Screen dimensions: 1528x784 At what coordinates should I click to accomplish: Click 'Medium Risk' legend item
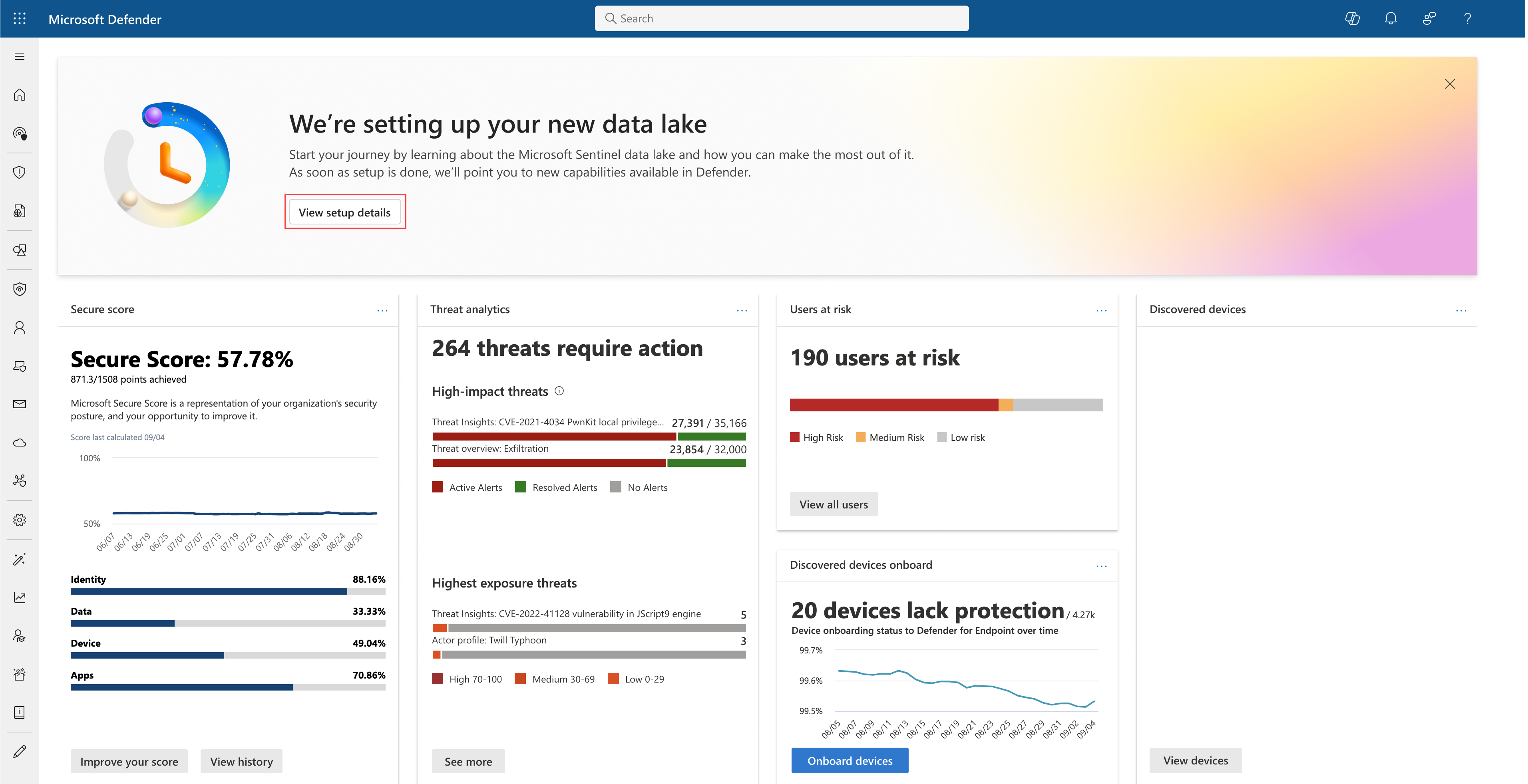pyautogui.click(x=890, y=437)
